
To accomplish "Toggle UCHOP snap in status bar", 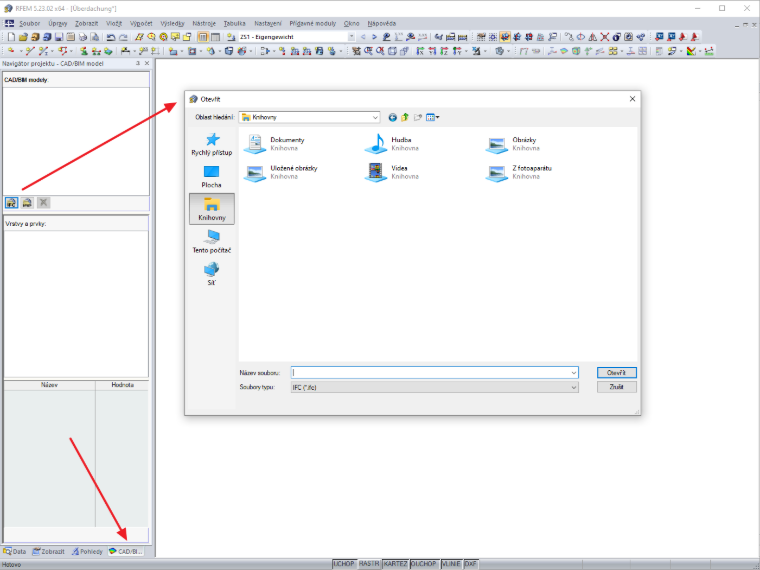I will [x=344, y=564].
